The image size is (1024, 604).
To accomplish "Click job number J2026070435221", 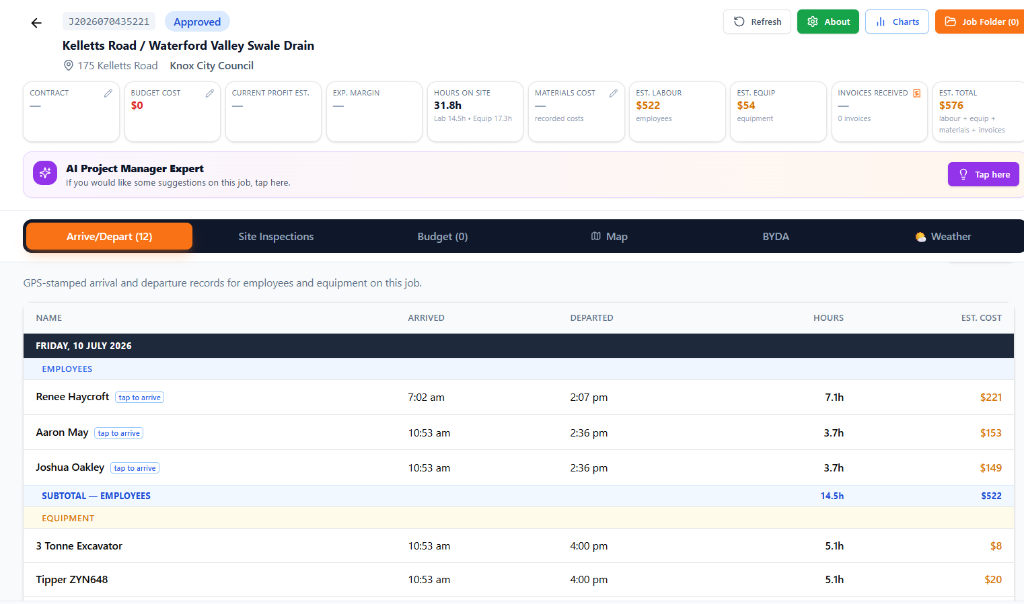I will pos(109,22).
